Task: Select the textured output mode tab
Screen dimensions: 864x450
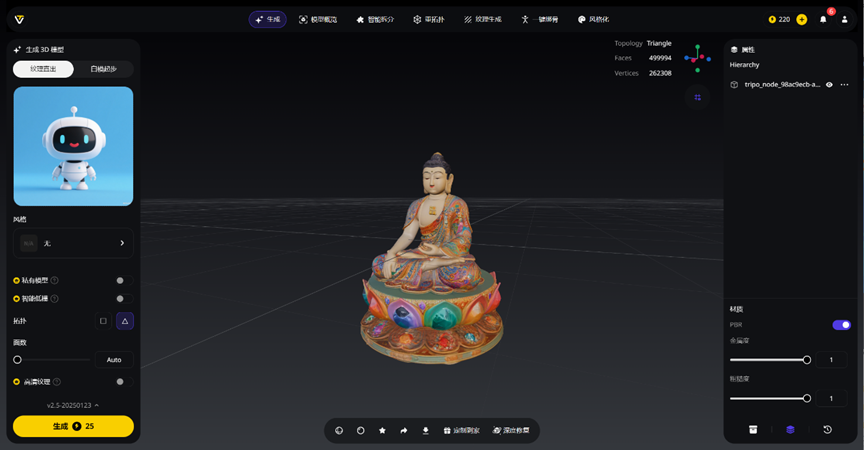Action: [44, 69]
